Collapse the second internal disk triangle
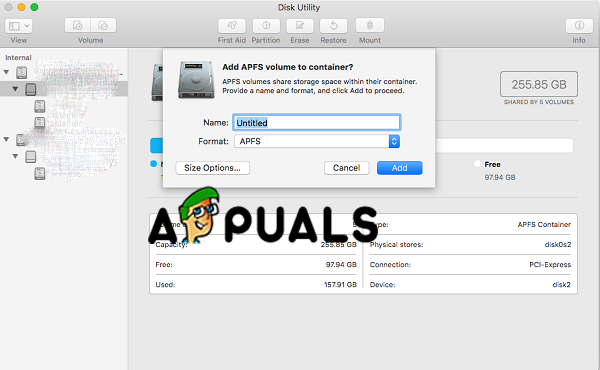Viewport: 600px width, 370px height. pos(6,139)
